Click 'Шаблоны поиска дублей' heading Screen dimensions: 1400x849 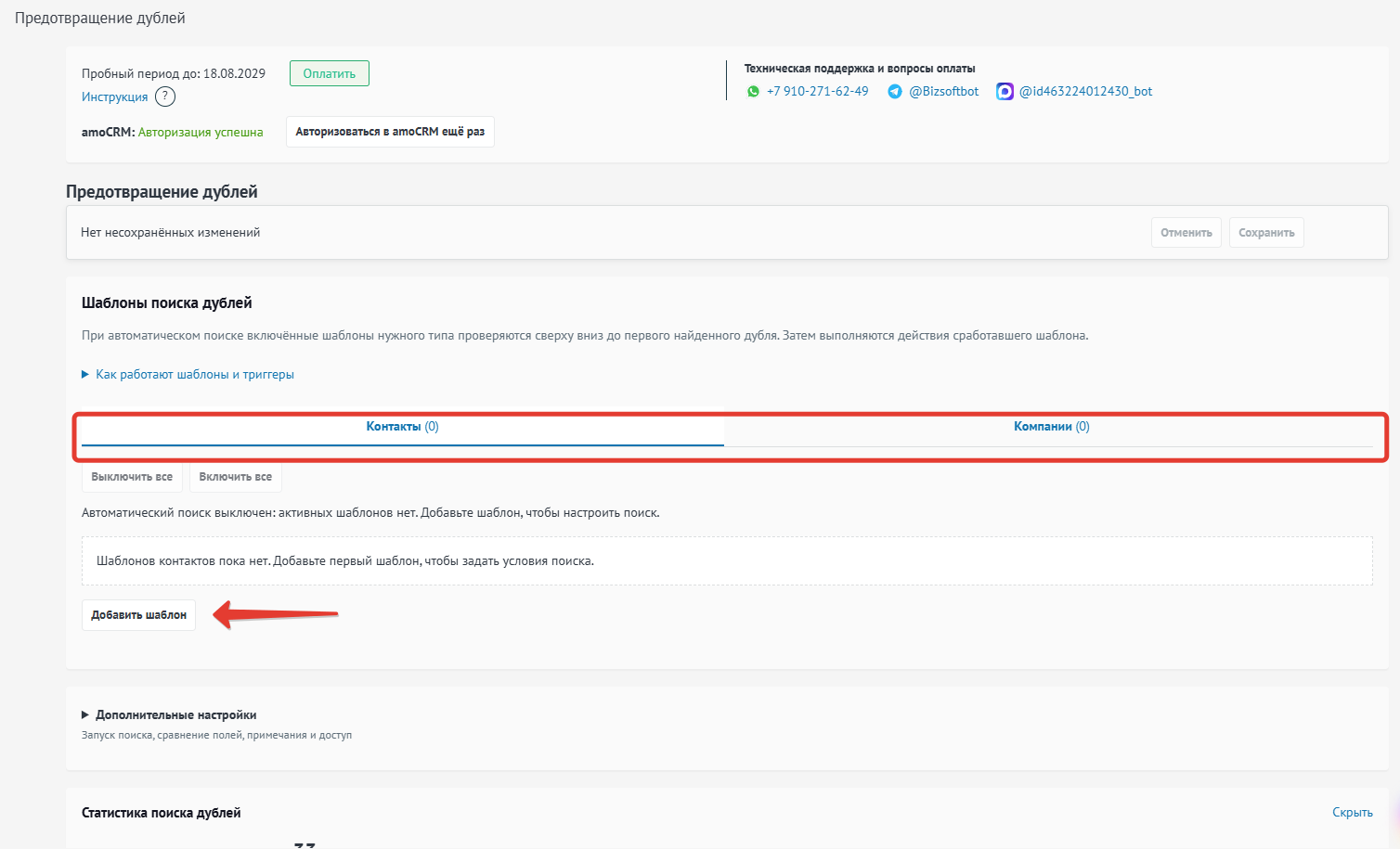[x=167, y=302]
